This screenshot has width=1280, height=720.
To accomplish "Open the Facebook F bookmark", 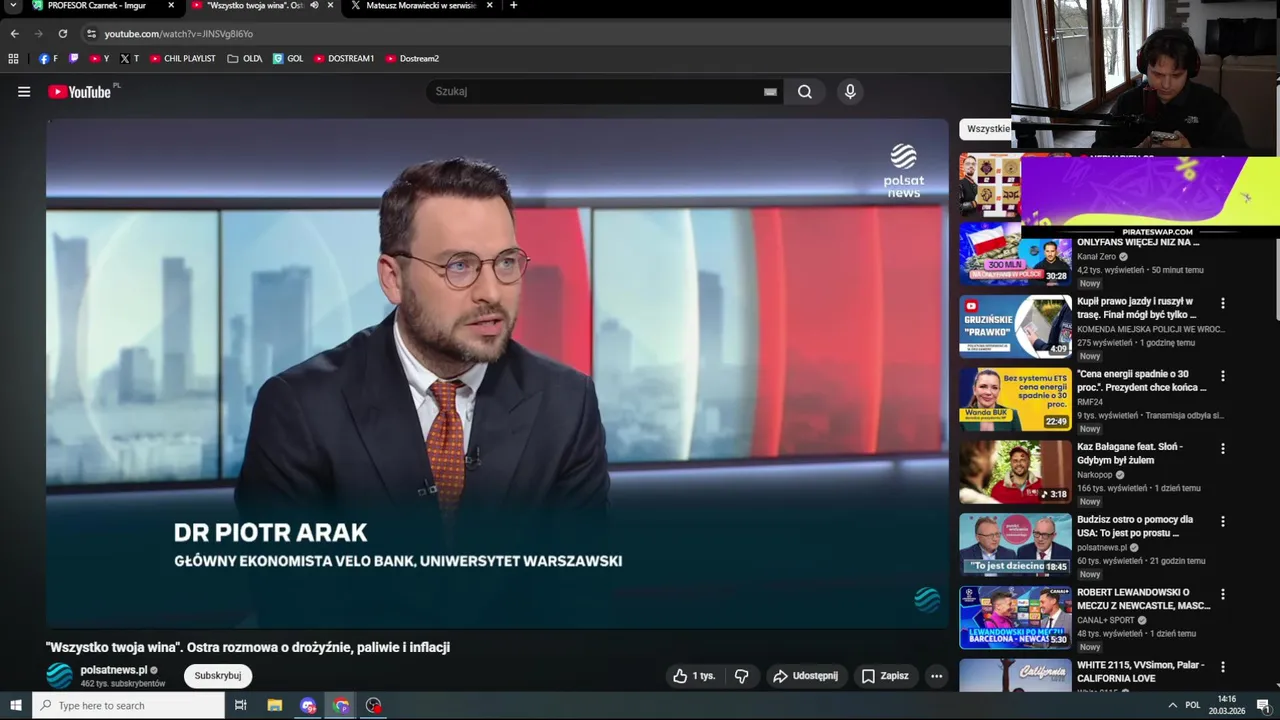I will [x=48, y=59].
